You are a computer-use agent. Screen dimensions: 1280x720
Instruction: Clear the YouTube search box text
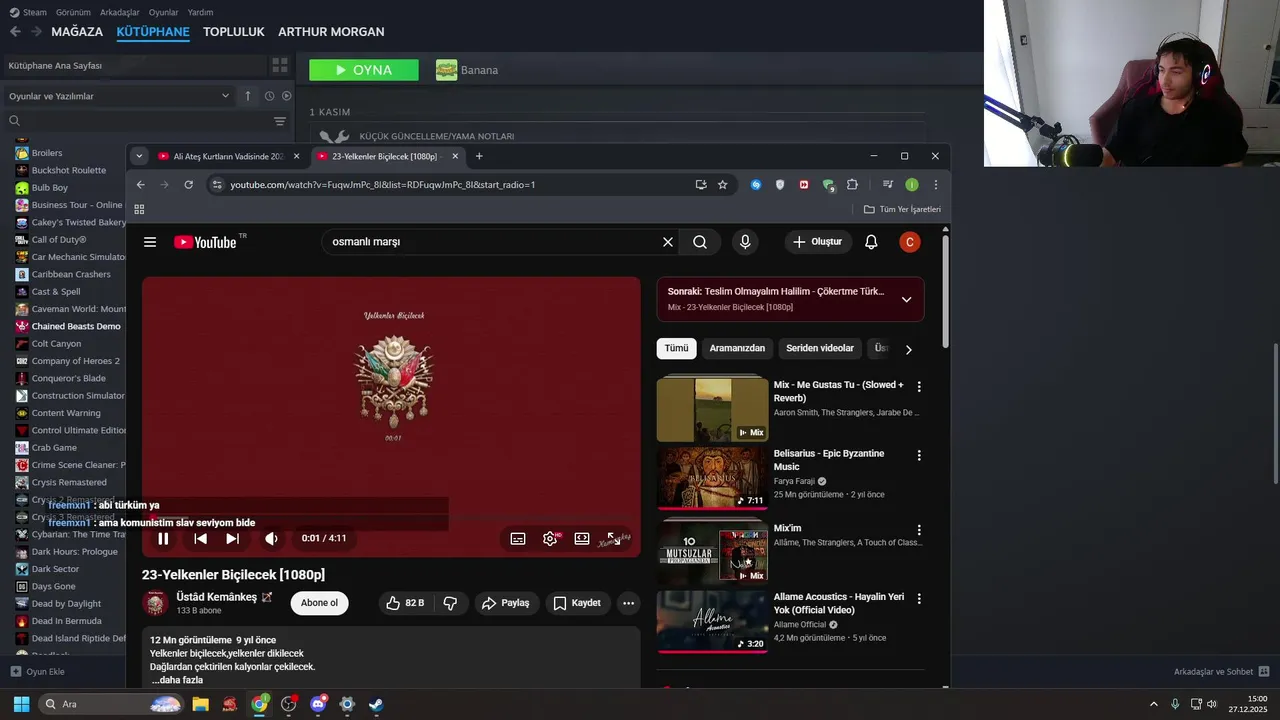pyautogui.click(x=668, y=242)
